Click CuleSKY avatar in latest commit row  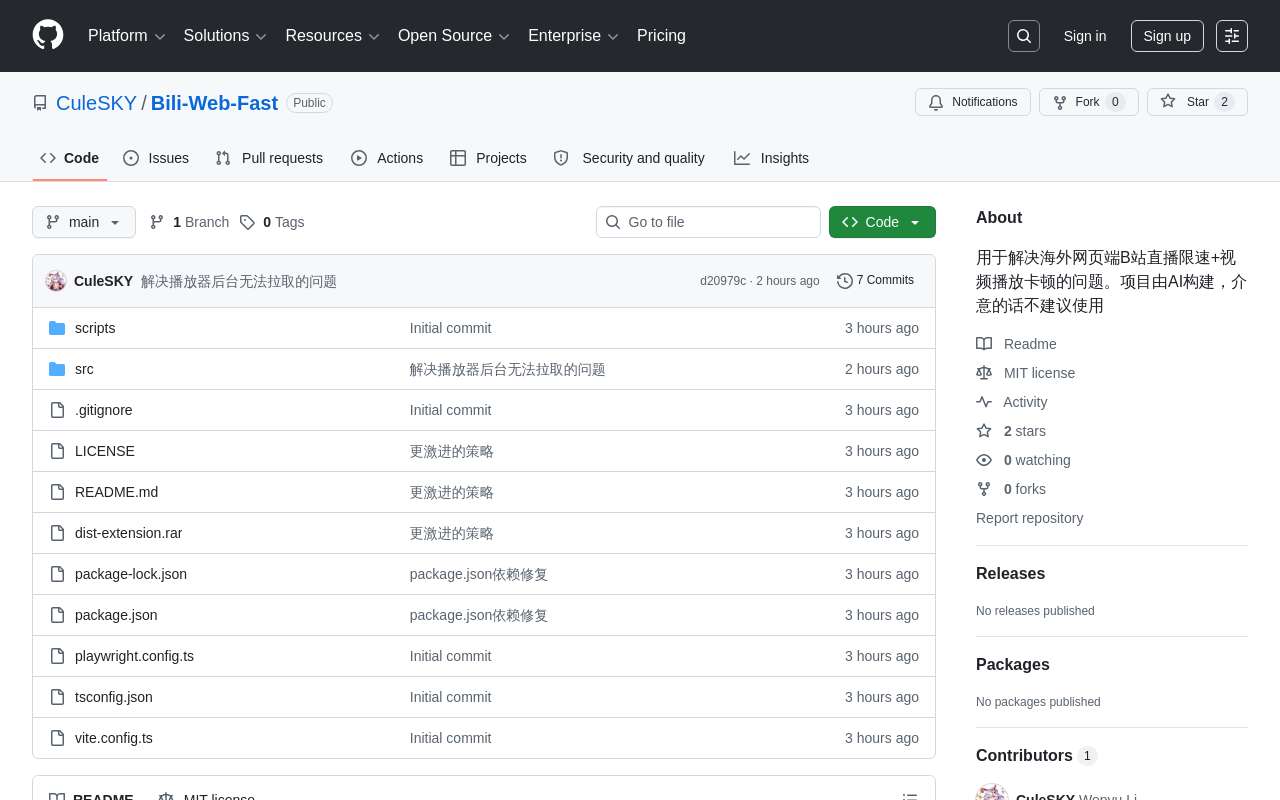(x=56, y=281)
